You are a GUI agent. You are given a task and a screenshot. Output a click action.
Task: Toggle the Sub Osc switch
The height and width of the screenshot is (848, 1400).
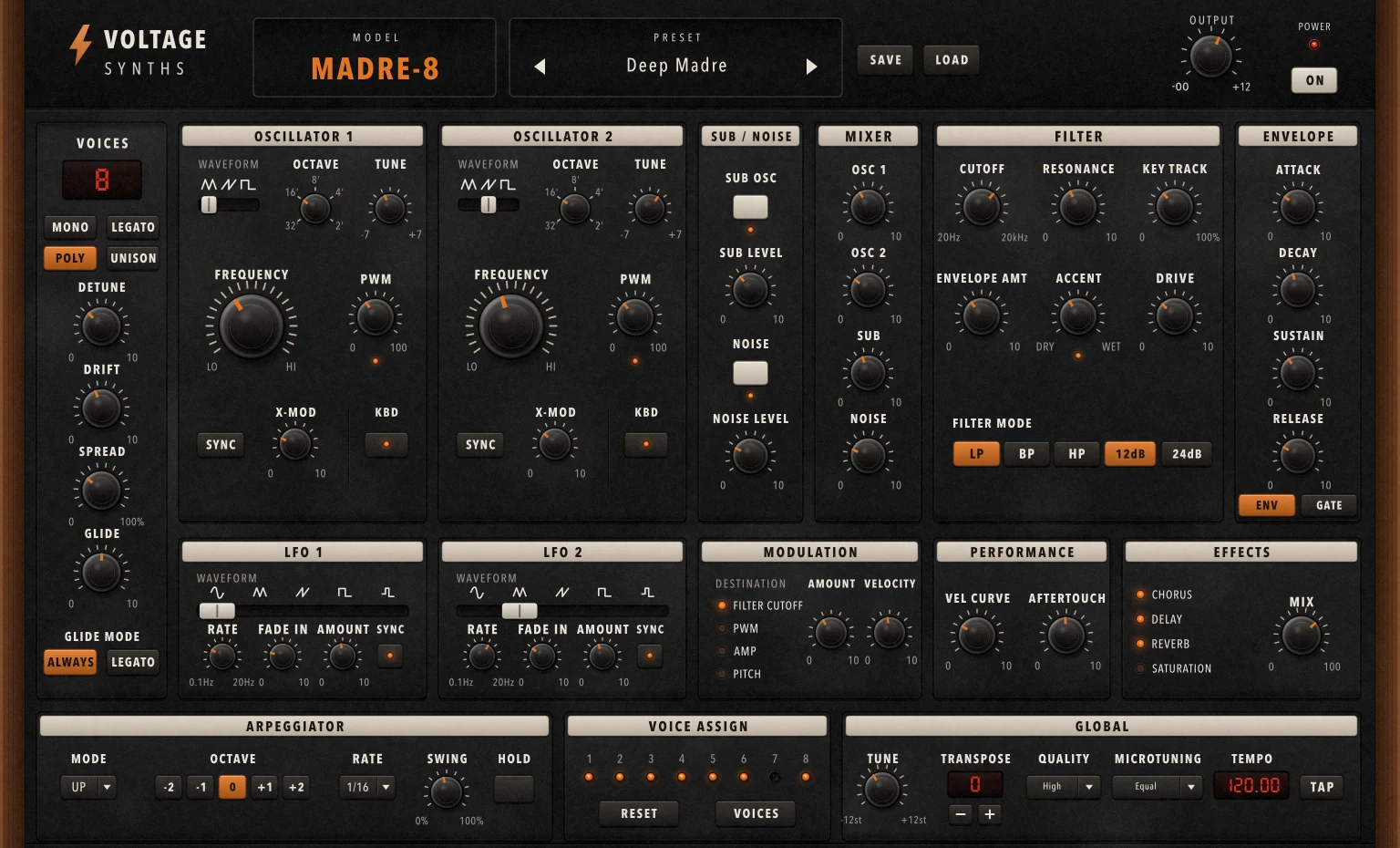751,207
